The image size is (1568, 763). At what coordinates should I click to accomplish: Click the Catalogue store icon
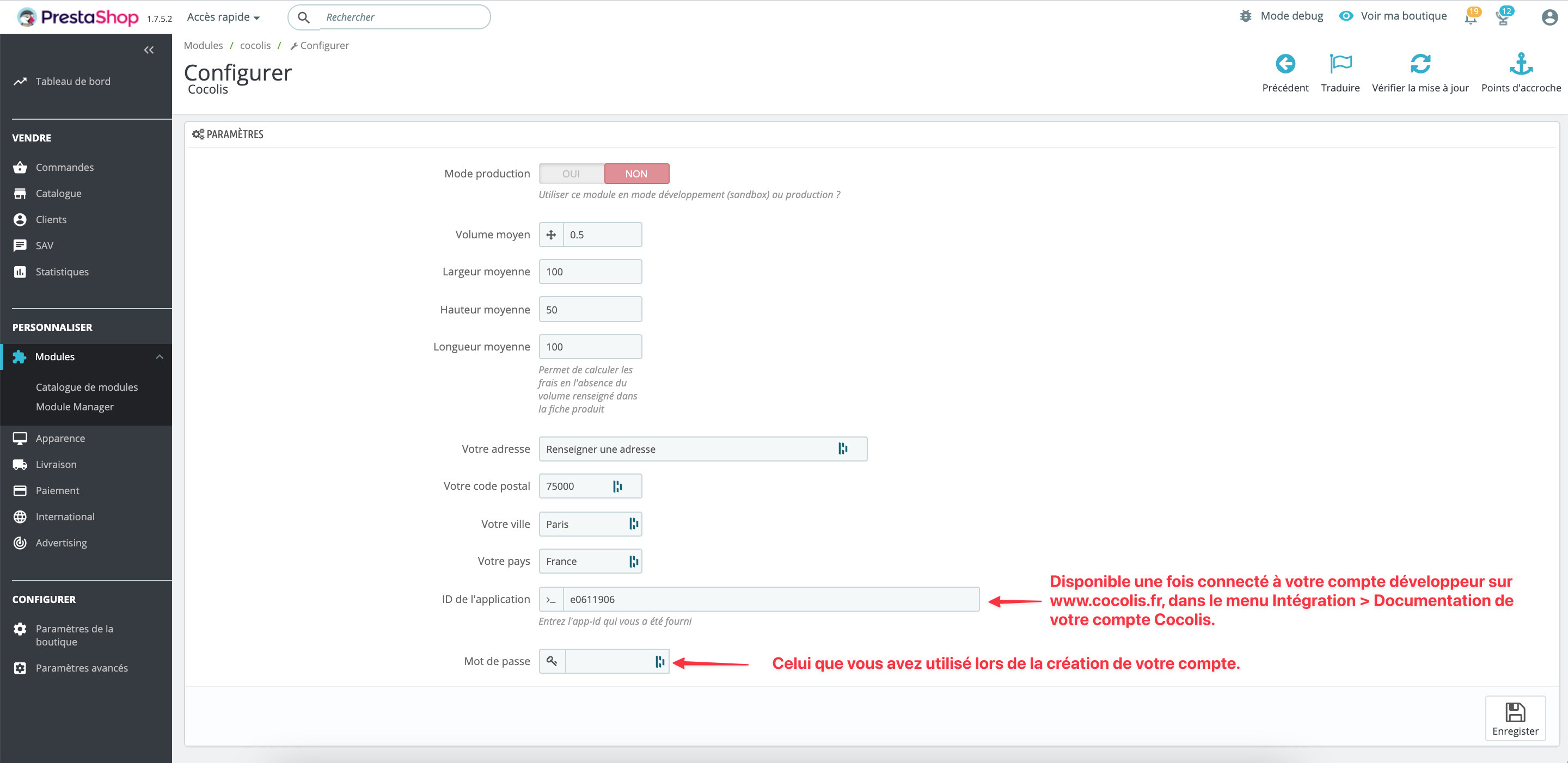coord(20,194)
